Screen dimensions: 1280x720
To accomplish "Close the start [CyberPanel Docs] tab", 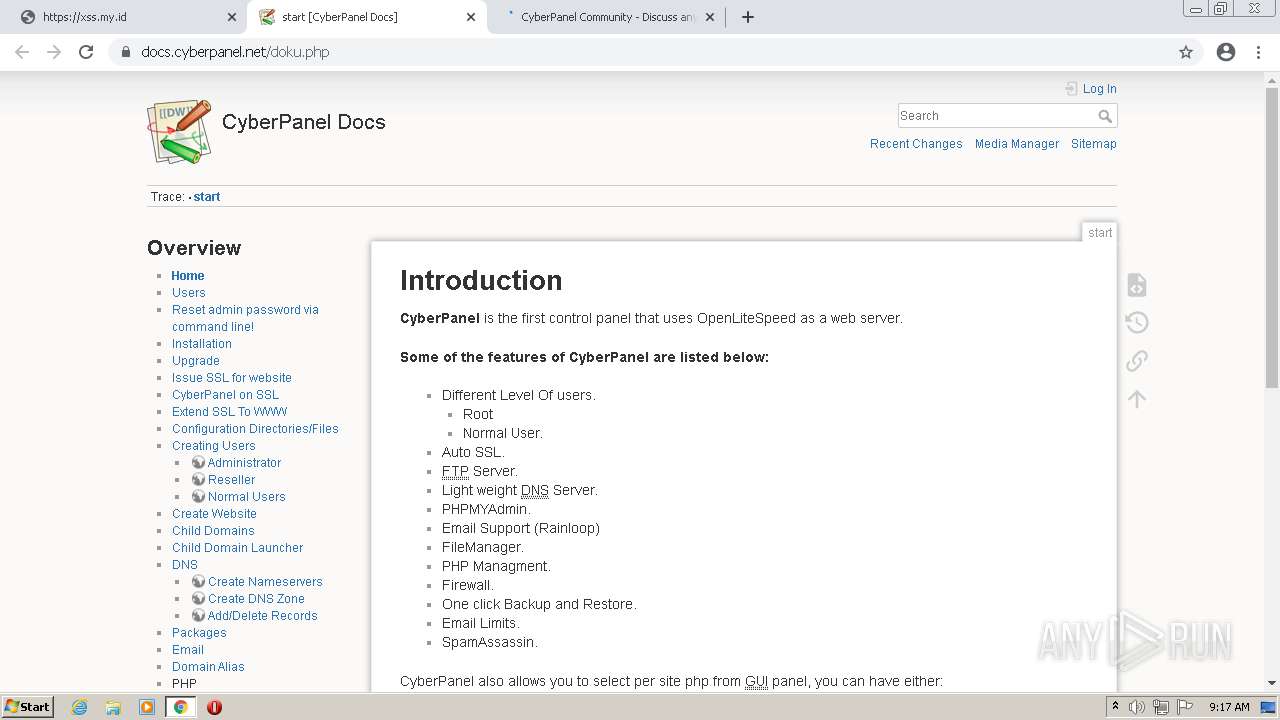I will (x=469, y=17).
